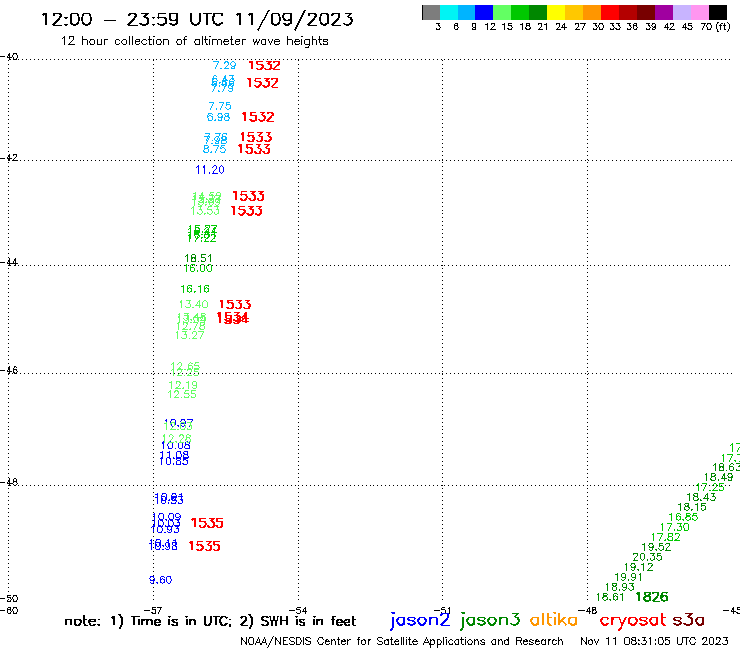The height and width of the screenshot is (650, 740).
Task: Click the '70 (ft)' legend label
Action: click(x=715, y=27)
